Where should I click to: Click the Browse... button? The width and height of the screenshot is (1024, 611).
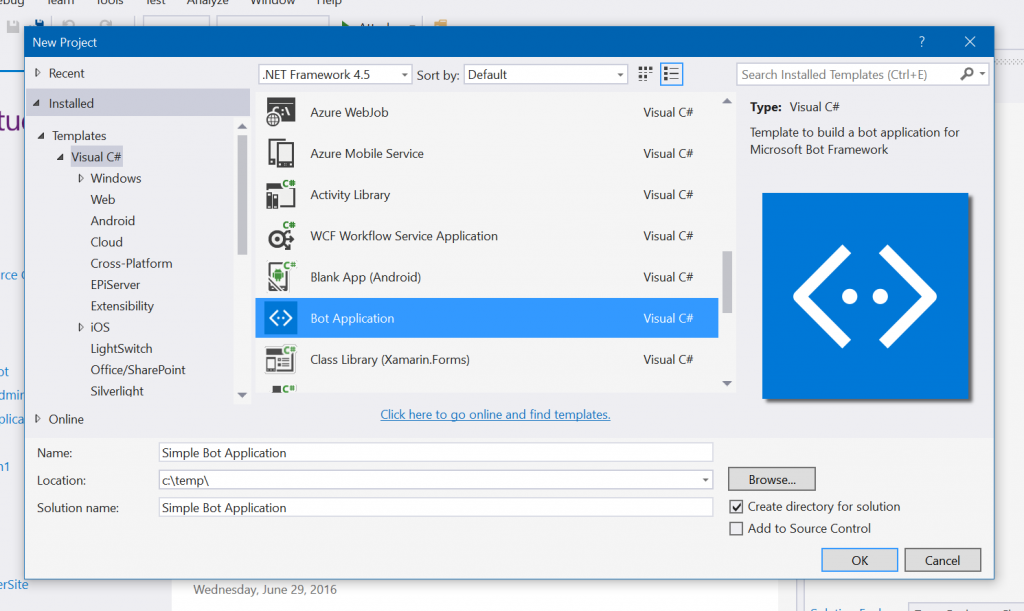772,479
